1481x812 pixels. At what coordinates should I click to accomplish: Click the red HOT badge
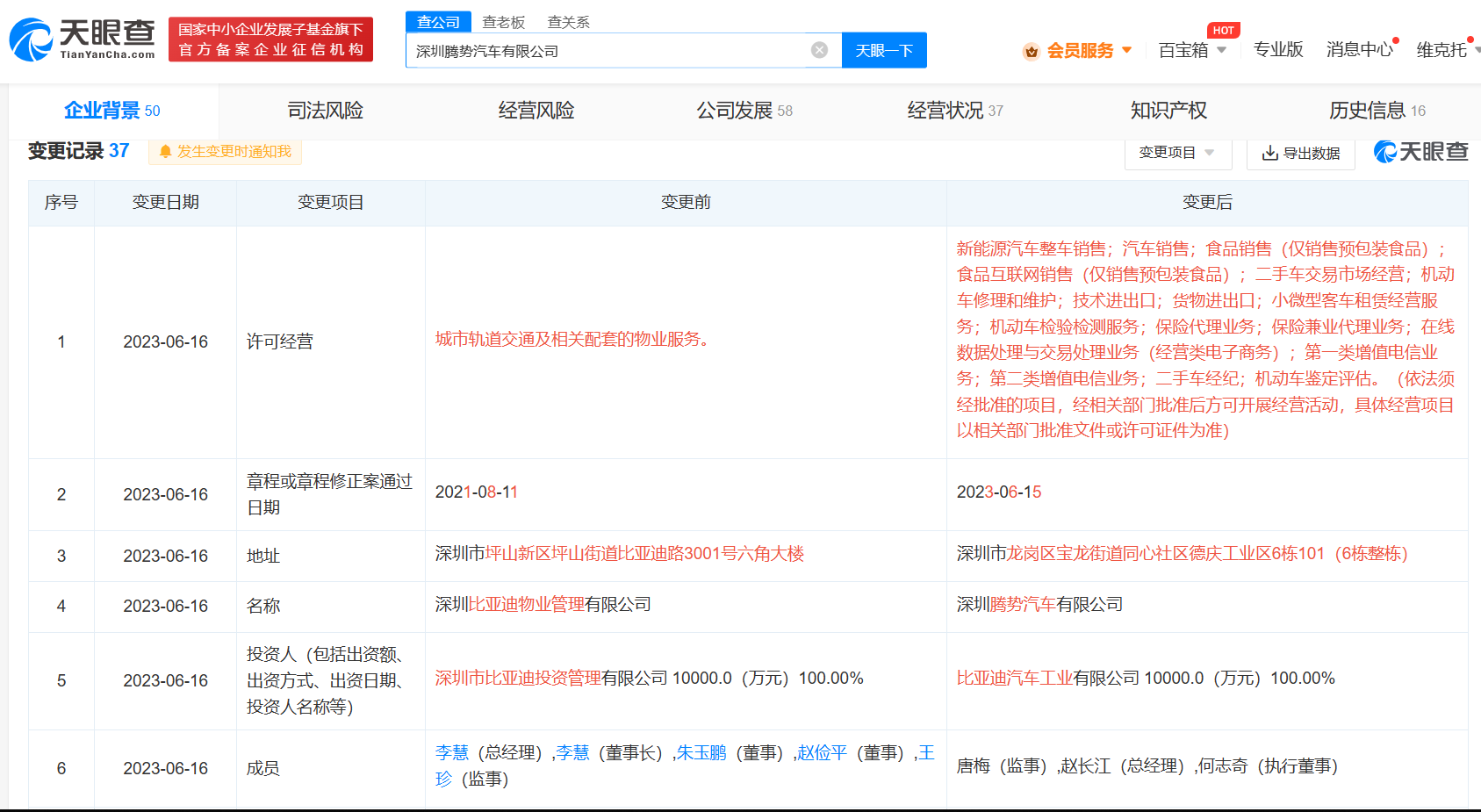[x=1223, y=31]
